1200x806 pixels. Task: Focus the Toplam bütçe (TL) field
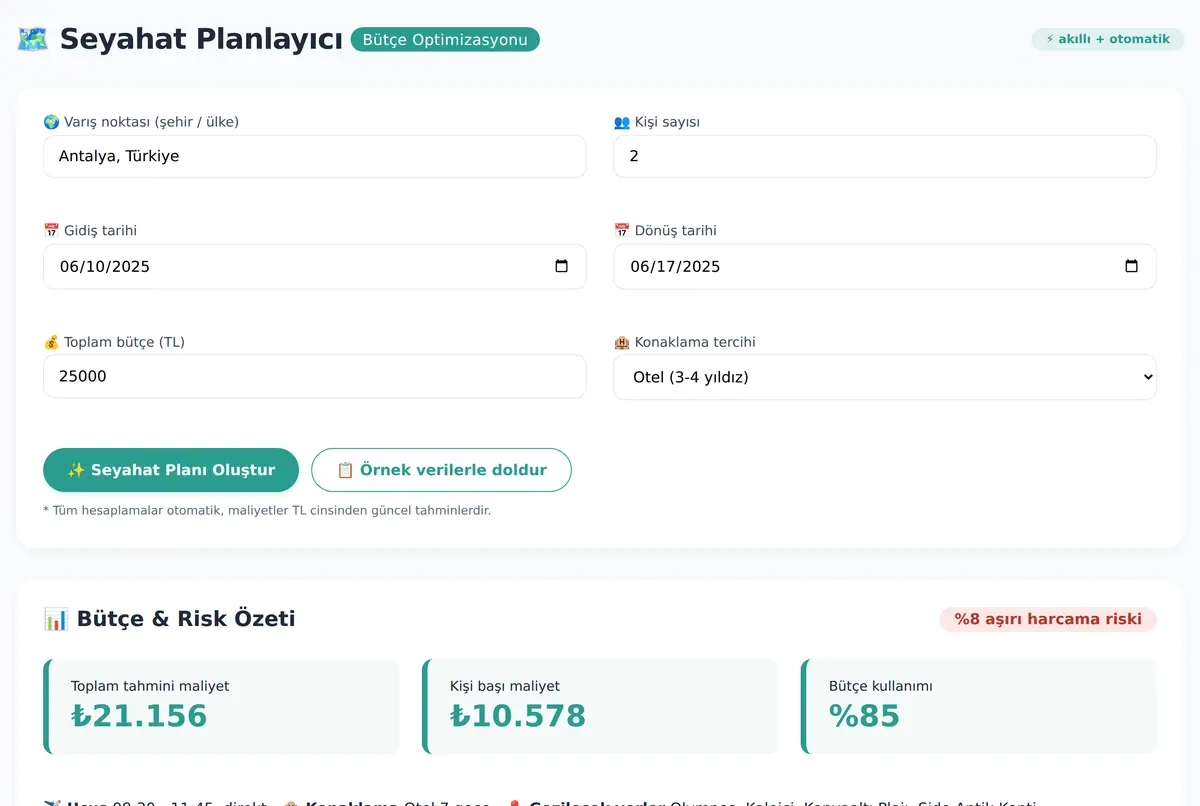coord(315,376)
